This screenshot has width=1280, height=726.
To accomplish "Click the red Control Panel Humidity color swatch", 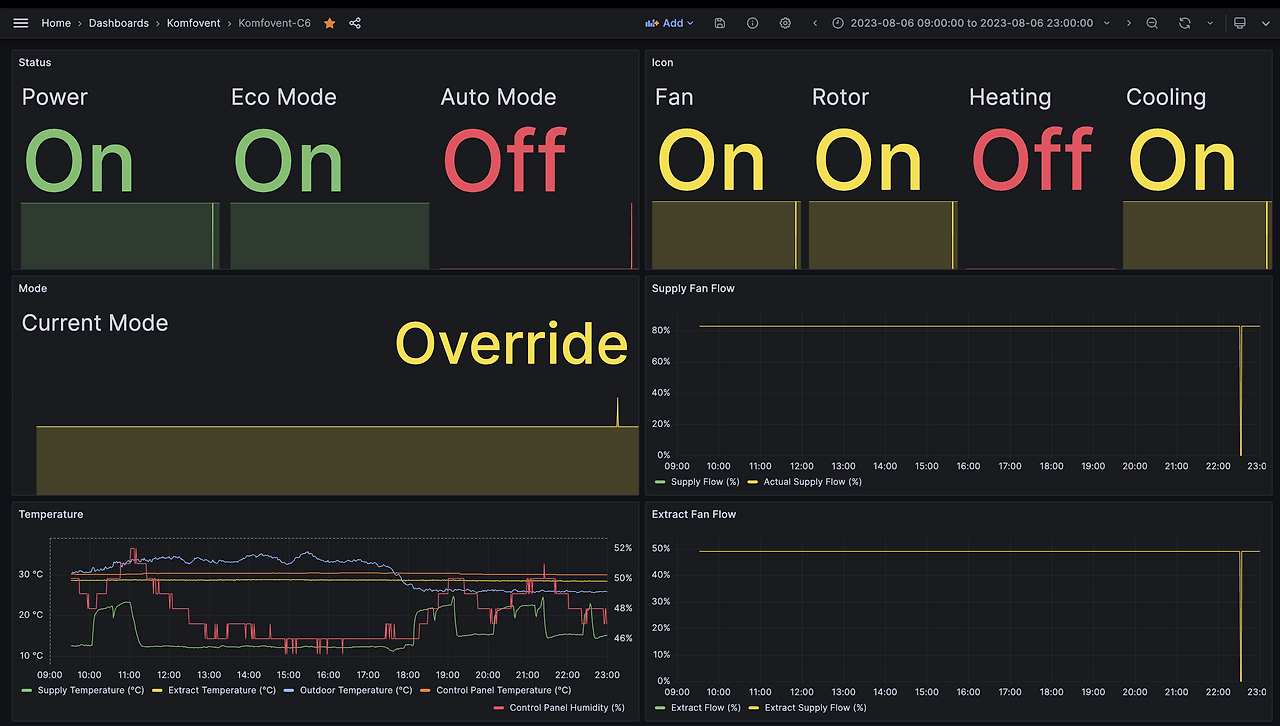I will click(501, 708).
